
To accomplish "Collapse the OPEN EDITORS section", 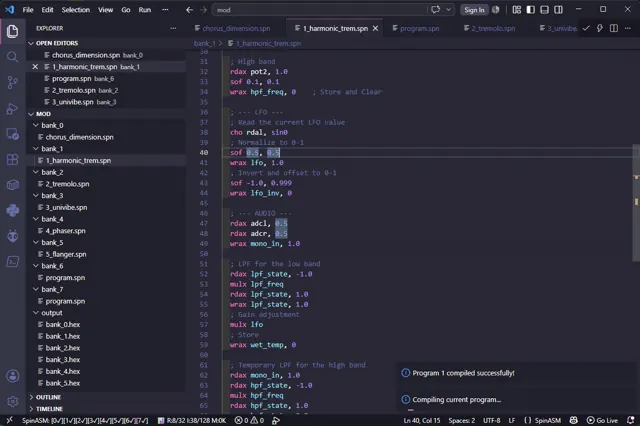I will (31, 43).
